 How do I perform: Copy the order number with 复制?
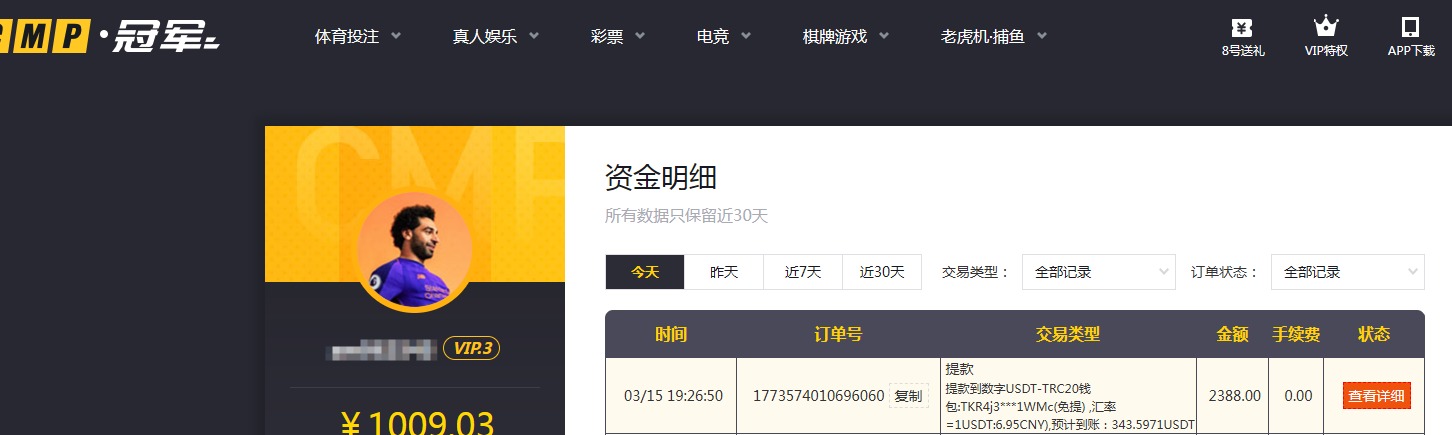(908, 396)
